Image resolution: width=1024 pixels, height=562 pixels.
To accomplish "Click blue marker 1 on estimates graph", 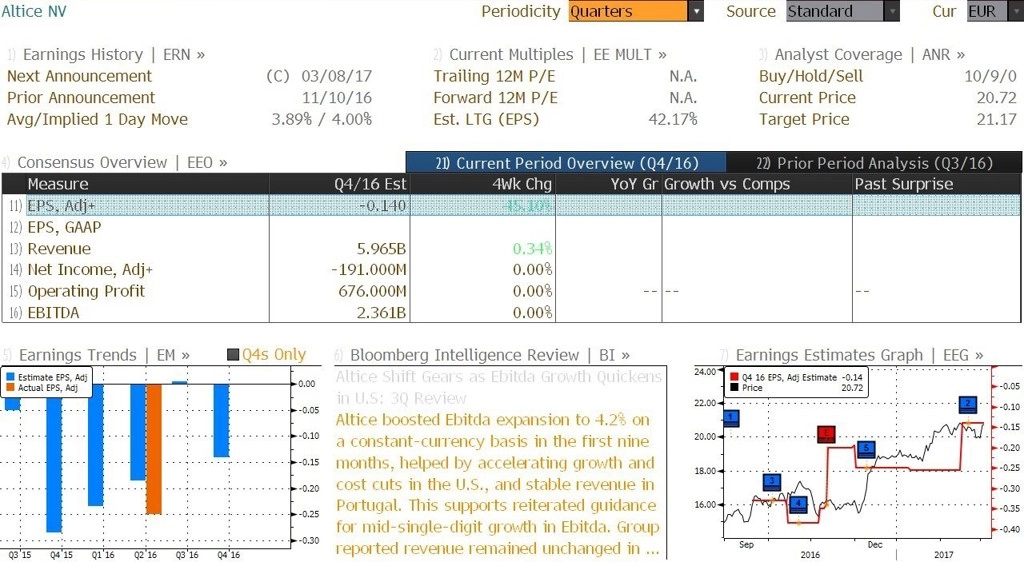I will coord(731,418).
